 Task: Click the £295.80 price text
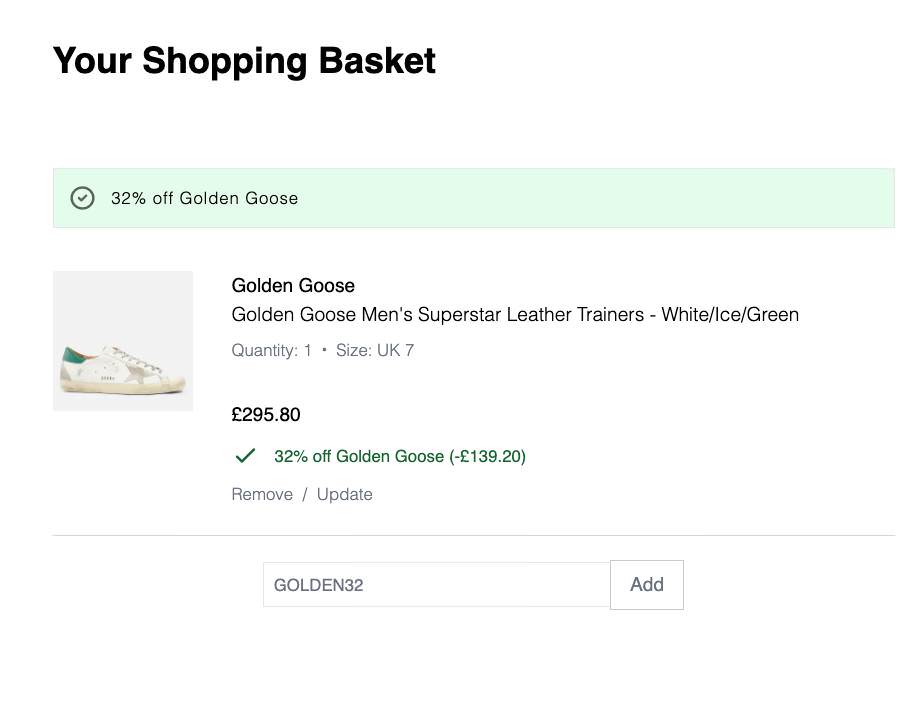266,414
